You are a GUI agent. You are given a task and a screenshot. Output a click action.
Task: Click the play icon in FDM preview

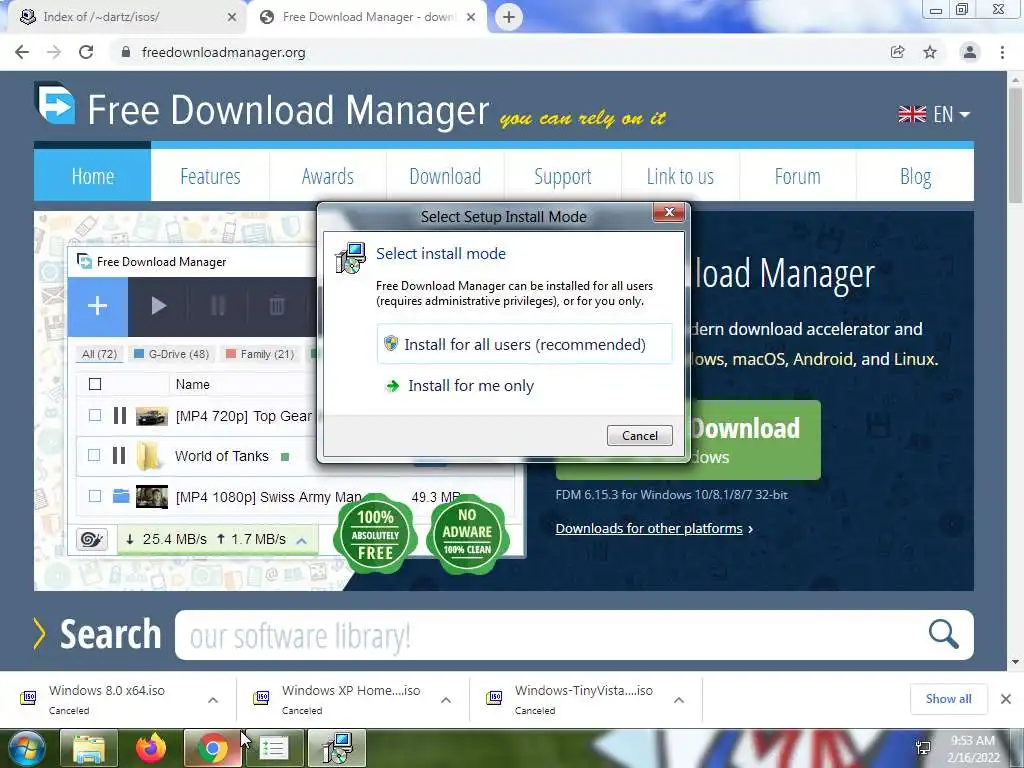coord(158,306)
